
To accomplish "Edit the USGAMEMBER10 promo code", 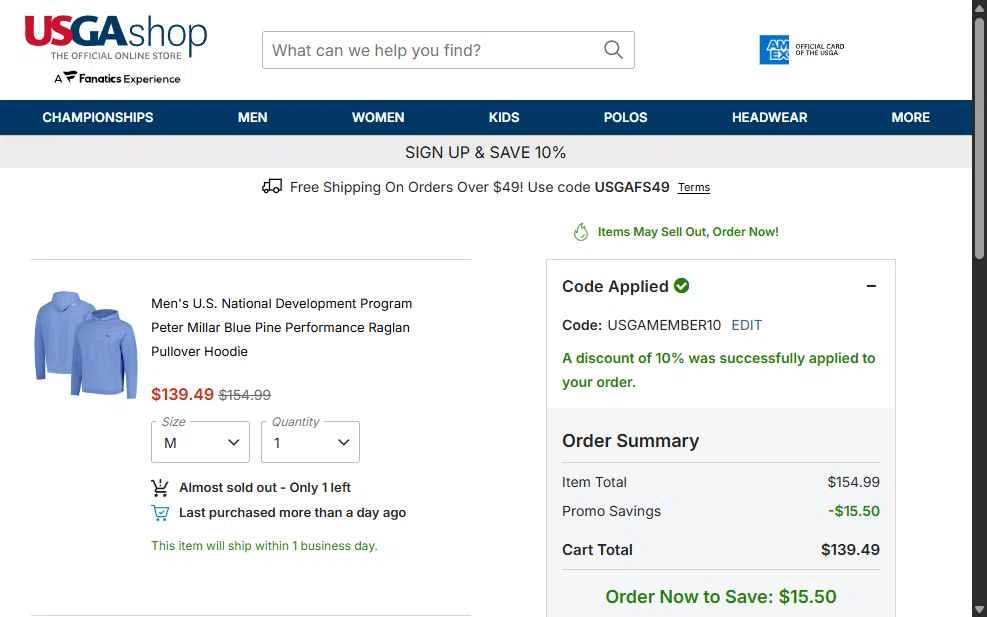I will [x=747, y=325].
